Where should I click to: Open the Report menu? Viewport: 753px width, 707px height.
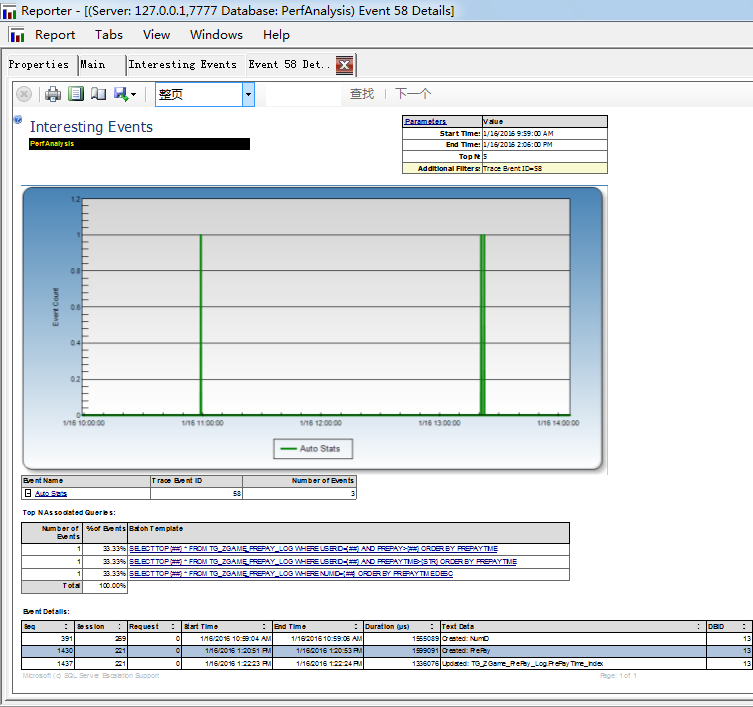(55, 35)
